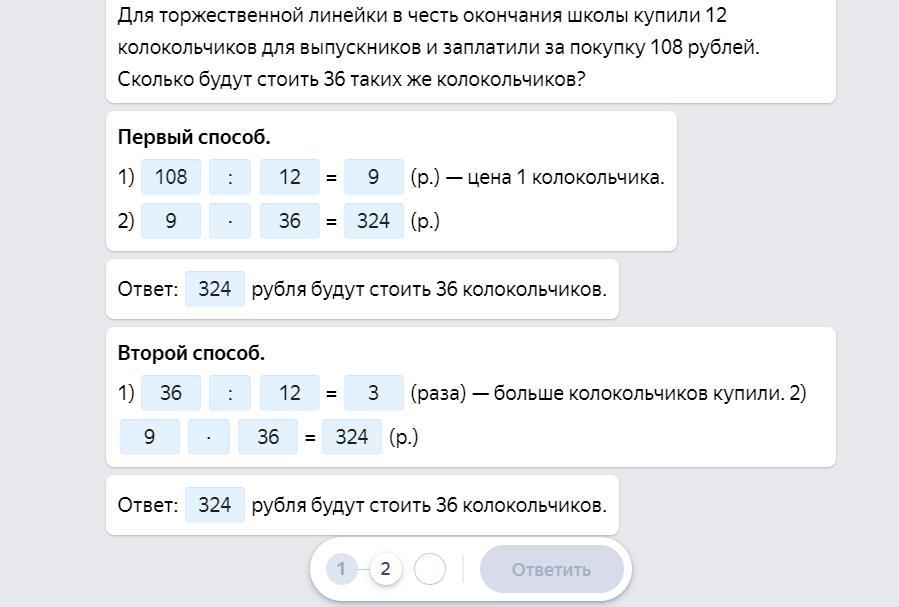Click the first answer field after first method
The width and height of the screenshot is (899, 607).
click(215, 289)
